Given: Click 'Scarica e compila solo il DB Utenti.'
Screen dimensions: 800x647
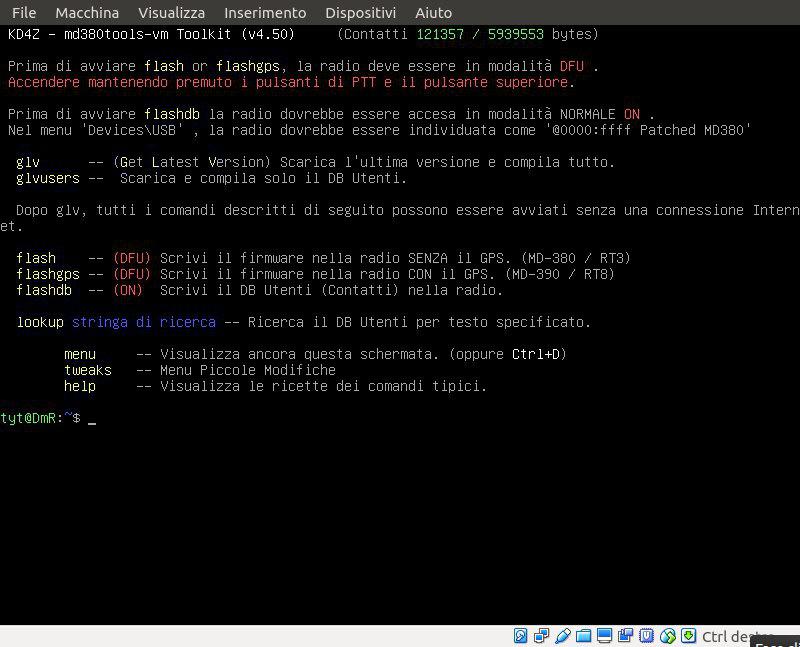Looking at the screenshot, I should tap(264, 178).
